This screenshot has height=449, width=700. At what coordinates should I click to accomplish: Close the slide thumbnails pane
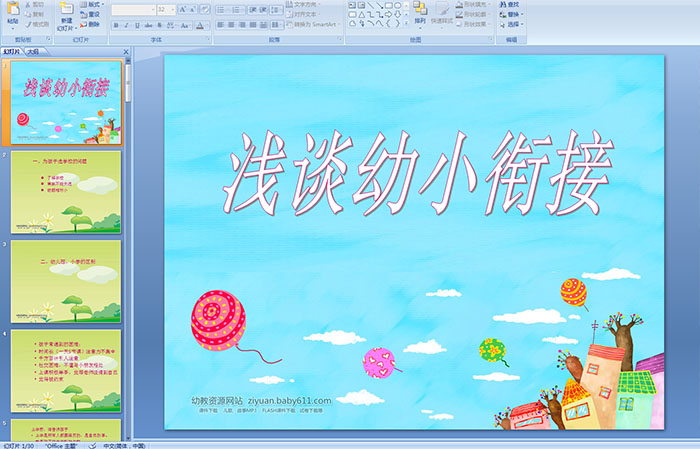pyautogui.click(x=126, y=52)
